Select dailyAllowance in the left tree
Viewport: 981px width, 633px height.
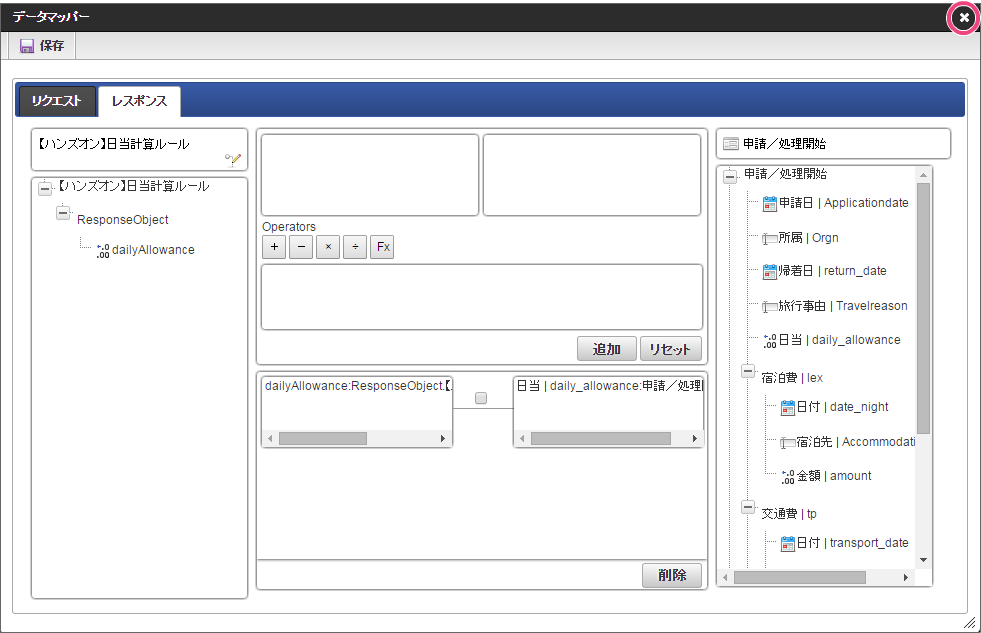point(153,250)
